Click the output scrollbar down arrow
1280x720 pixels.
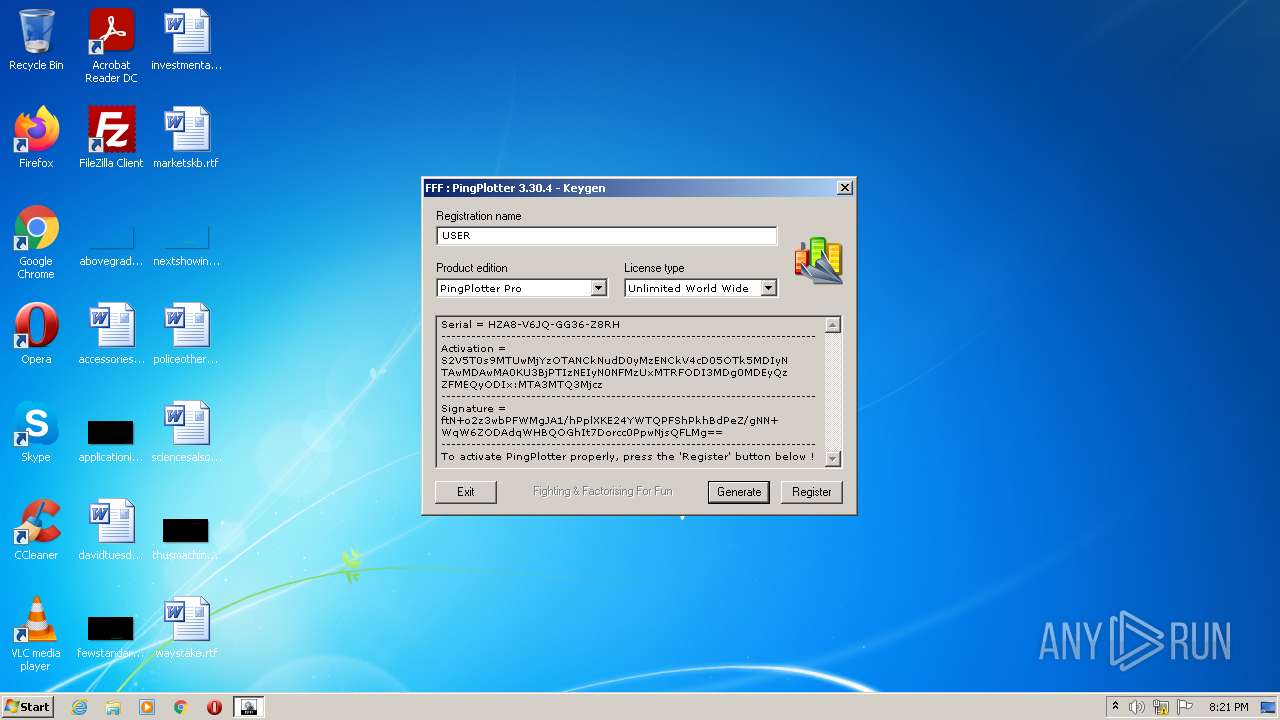pos(833,459)
